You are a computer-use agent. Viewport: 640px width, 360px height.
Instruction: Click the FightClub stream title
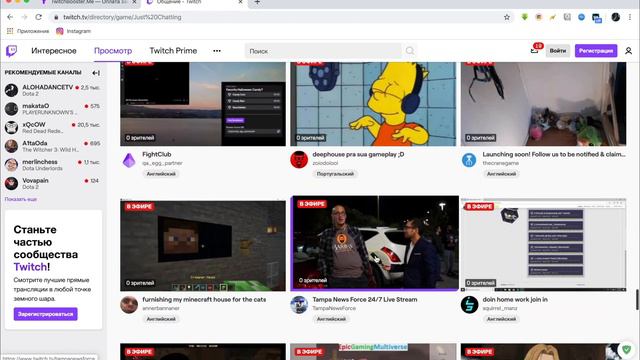(157, 154)
